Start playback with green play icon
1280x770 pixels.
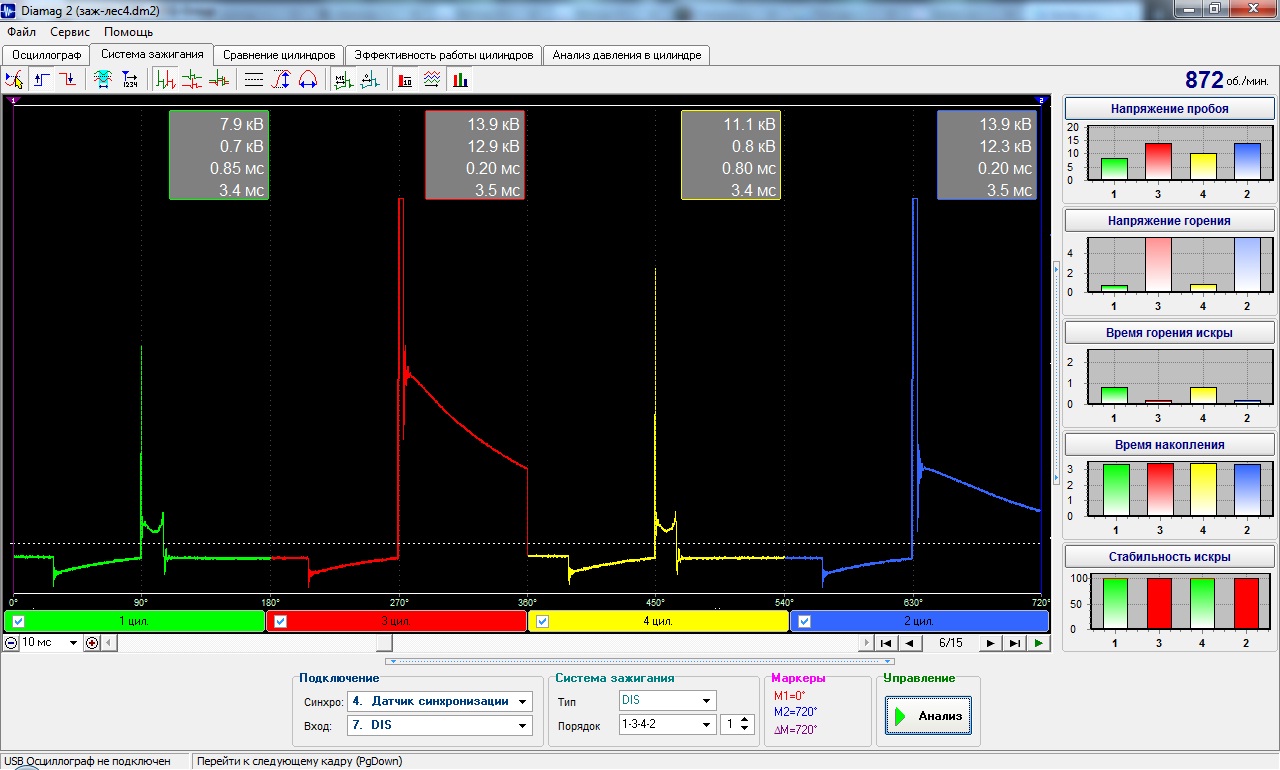(1040, 643)
